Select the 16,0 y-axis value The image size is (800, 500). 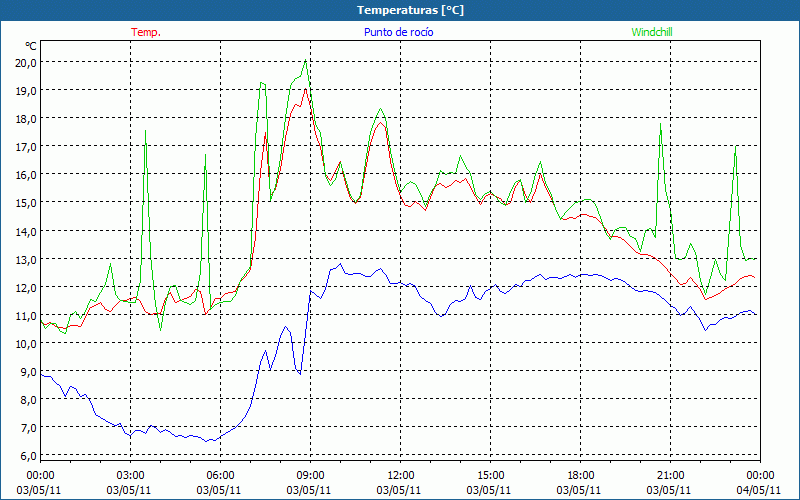26,175
